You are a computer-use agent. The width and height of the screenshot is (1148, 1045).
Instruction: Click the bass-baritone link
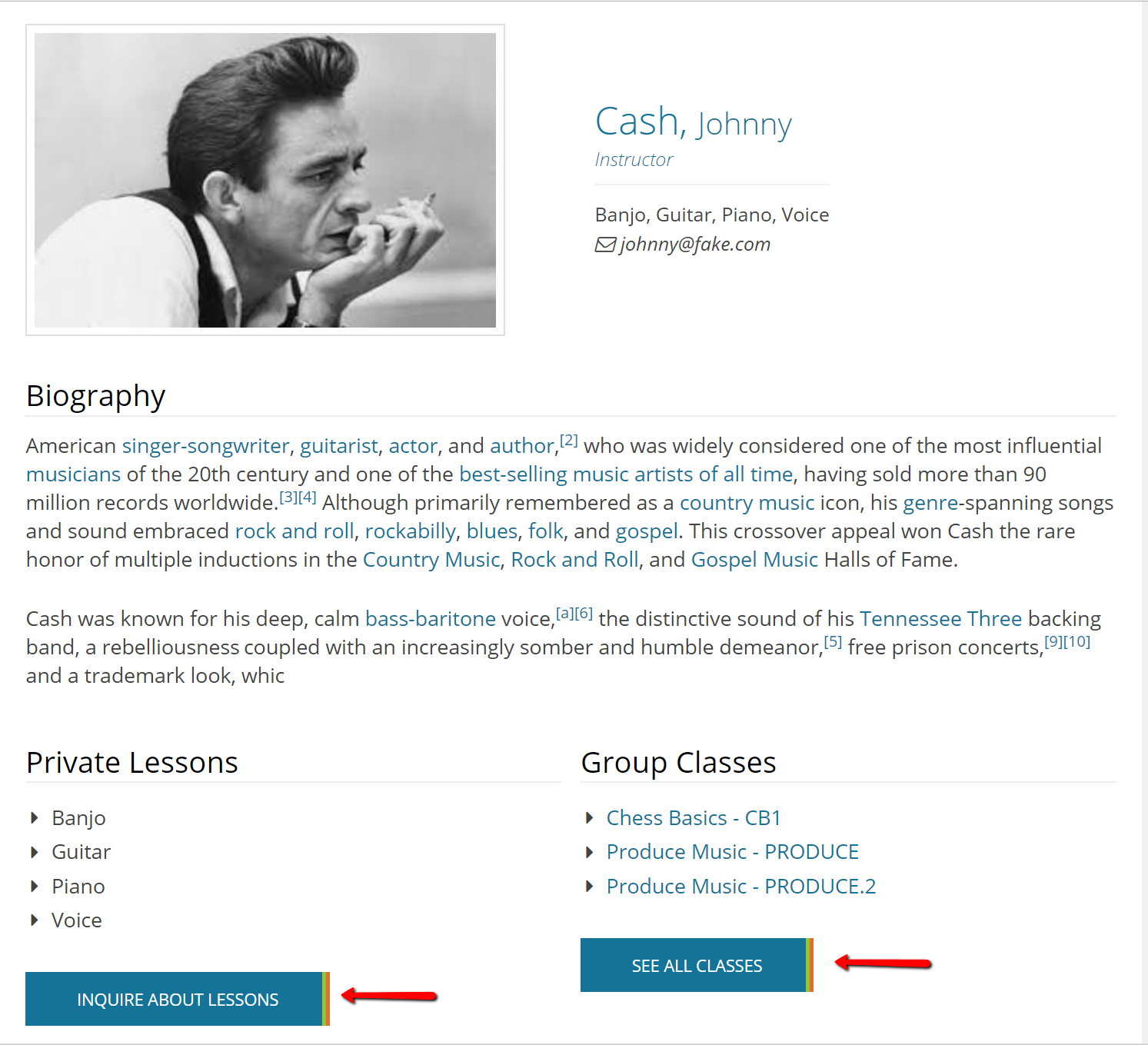430,619
